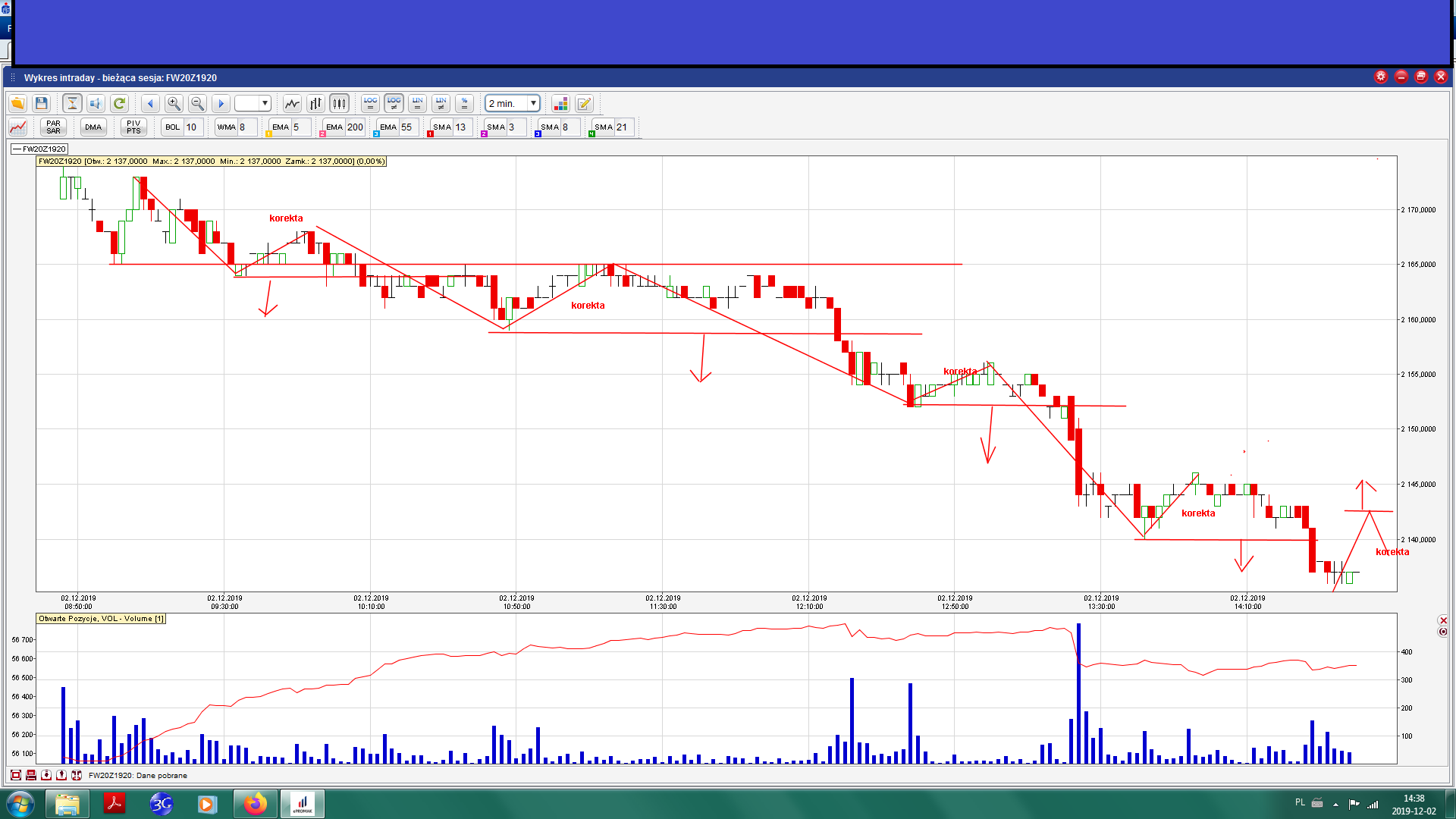1456x819 pixels.
Task: Enable the PAR SAR indicator
Action: [53, 127]
